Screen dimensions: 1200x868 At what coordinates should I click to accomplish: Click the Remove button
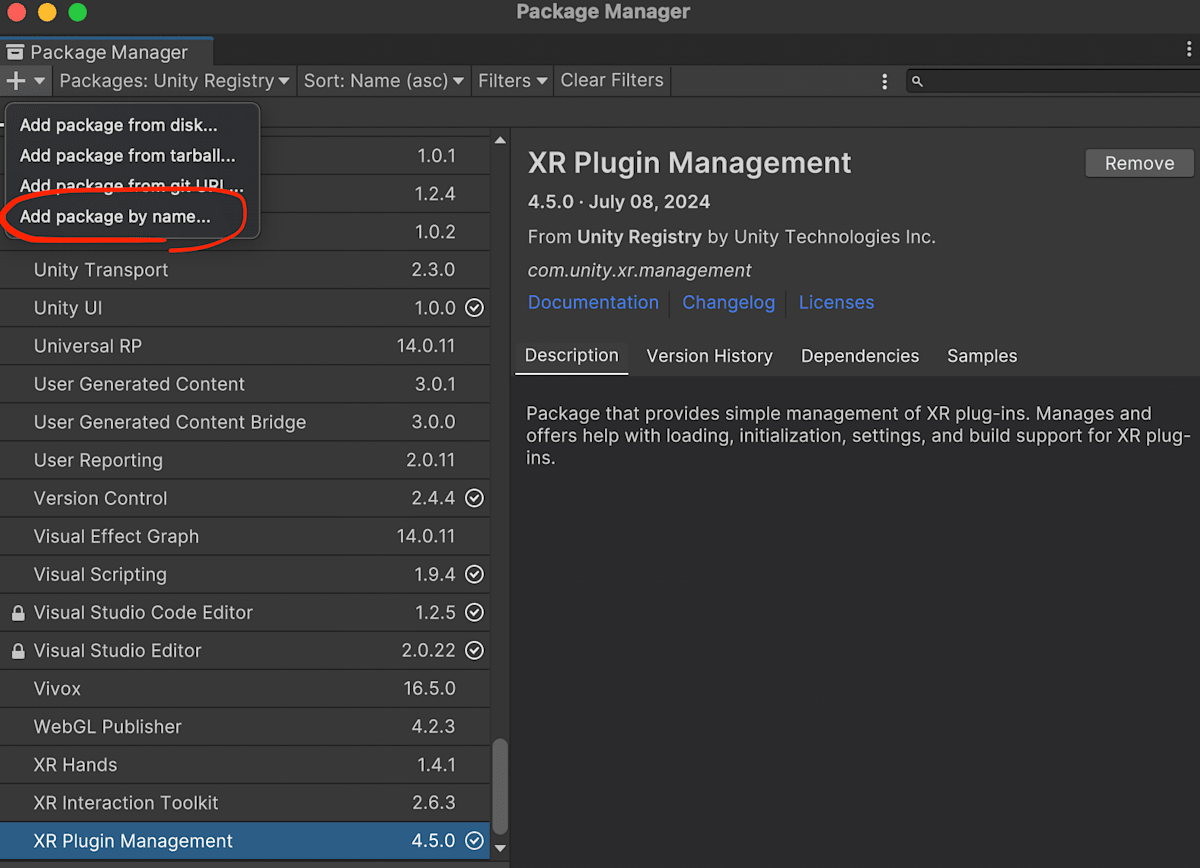pos(1139,163)
